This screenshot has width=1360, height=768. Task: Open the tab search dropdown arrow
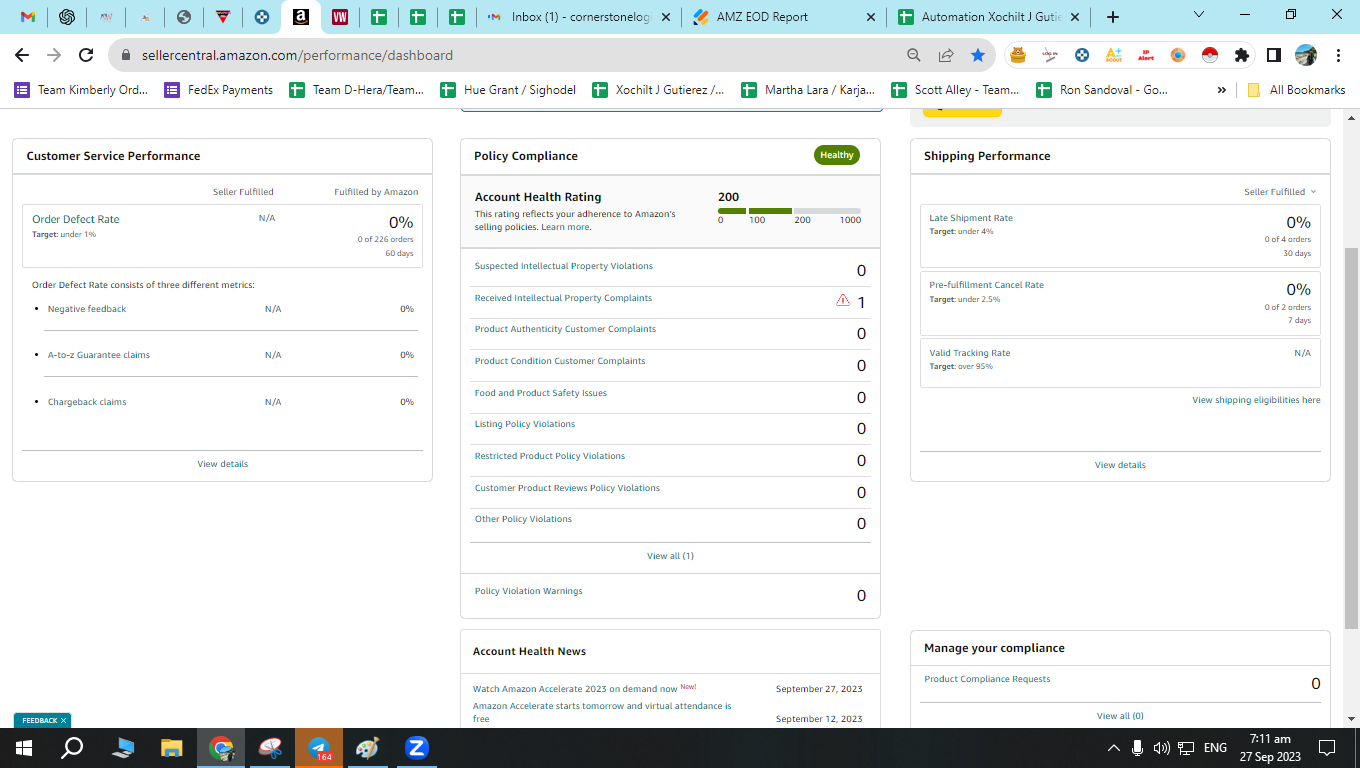tap(1199, 14)
